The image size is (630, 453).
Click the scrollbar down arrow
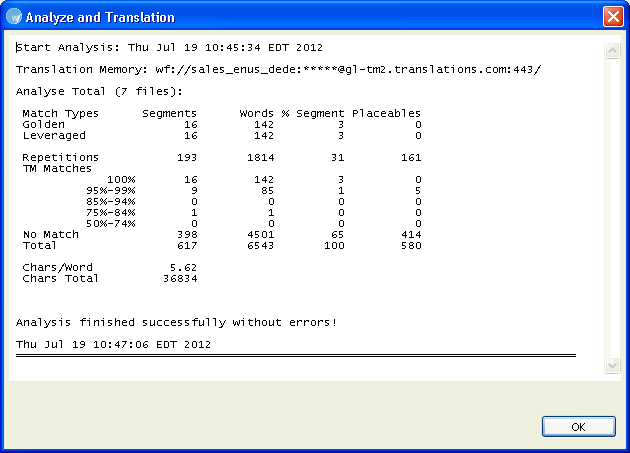[x=613, y=366]
